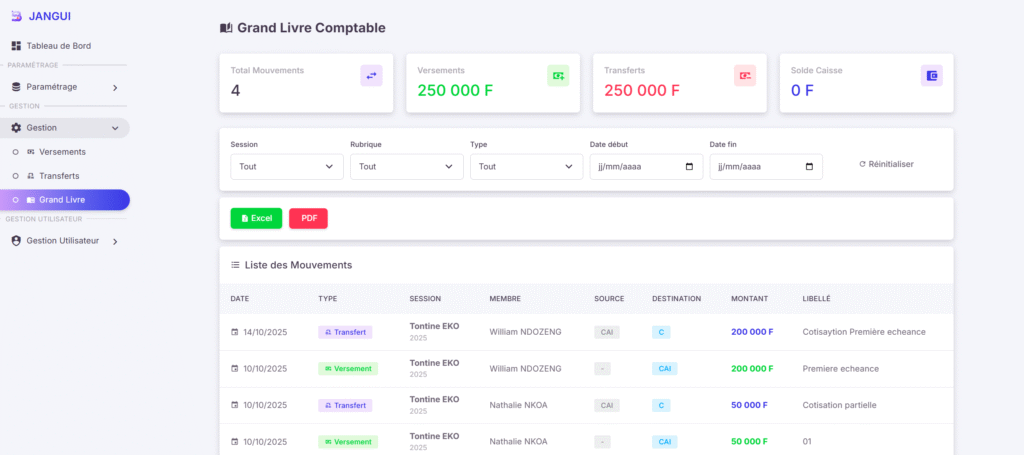Export the list with Excel button
Image resolution: width=1024 pixels, height=455 pixels.
tap(256, 218)
